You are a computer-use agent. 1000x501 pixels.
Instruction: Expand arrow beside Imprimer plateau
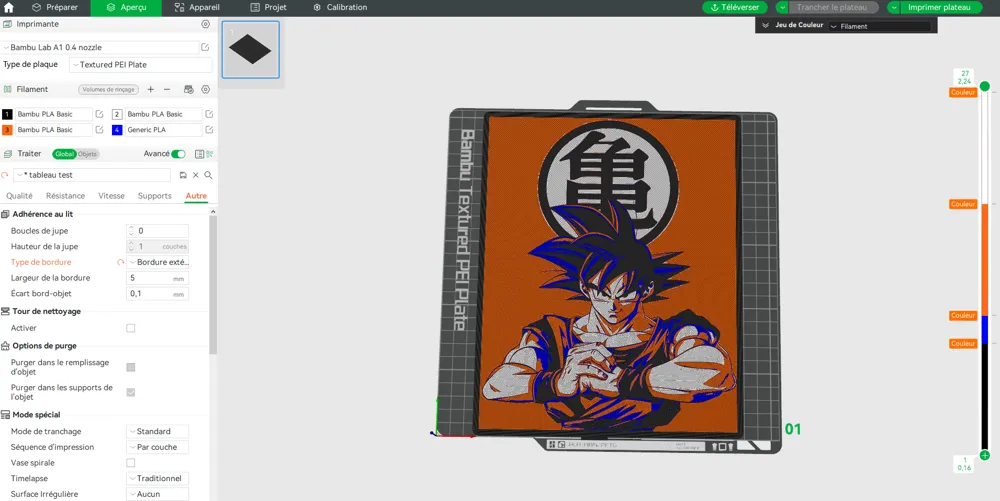point(893,8)
